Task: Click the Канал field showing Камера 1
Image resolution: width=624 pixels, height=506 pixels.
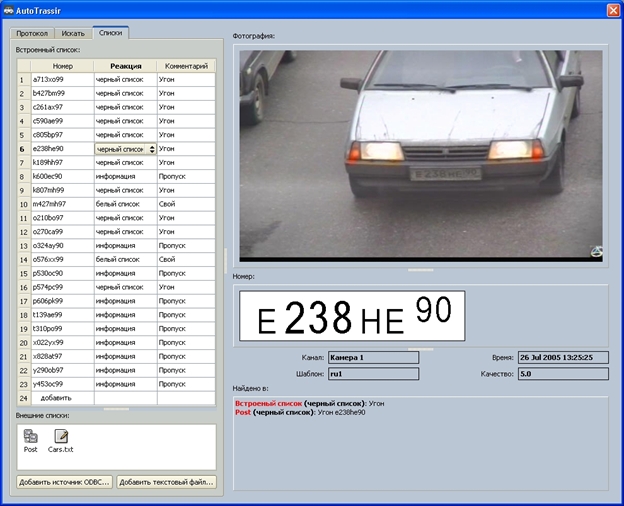Action: [x=373, y=358]
